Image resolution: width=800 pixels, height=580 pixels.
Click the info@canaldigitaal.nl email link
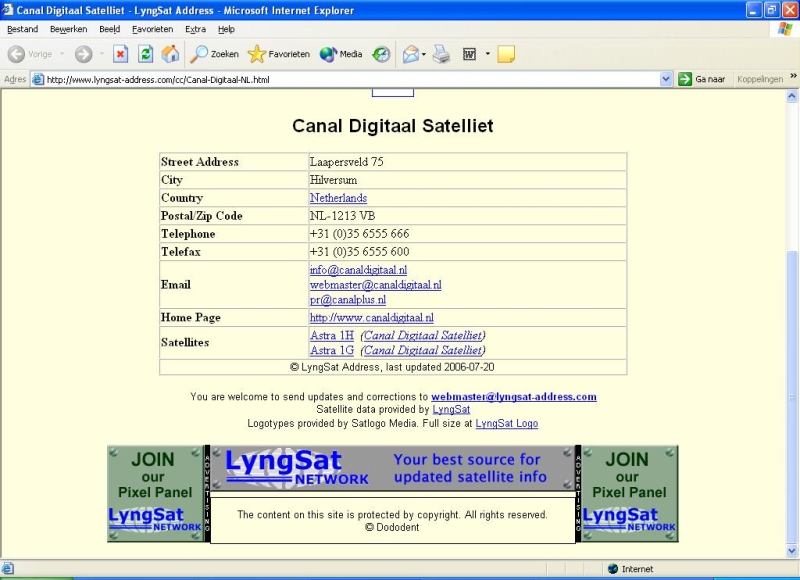point(358,270)
